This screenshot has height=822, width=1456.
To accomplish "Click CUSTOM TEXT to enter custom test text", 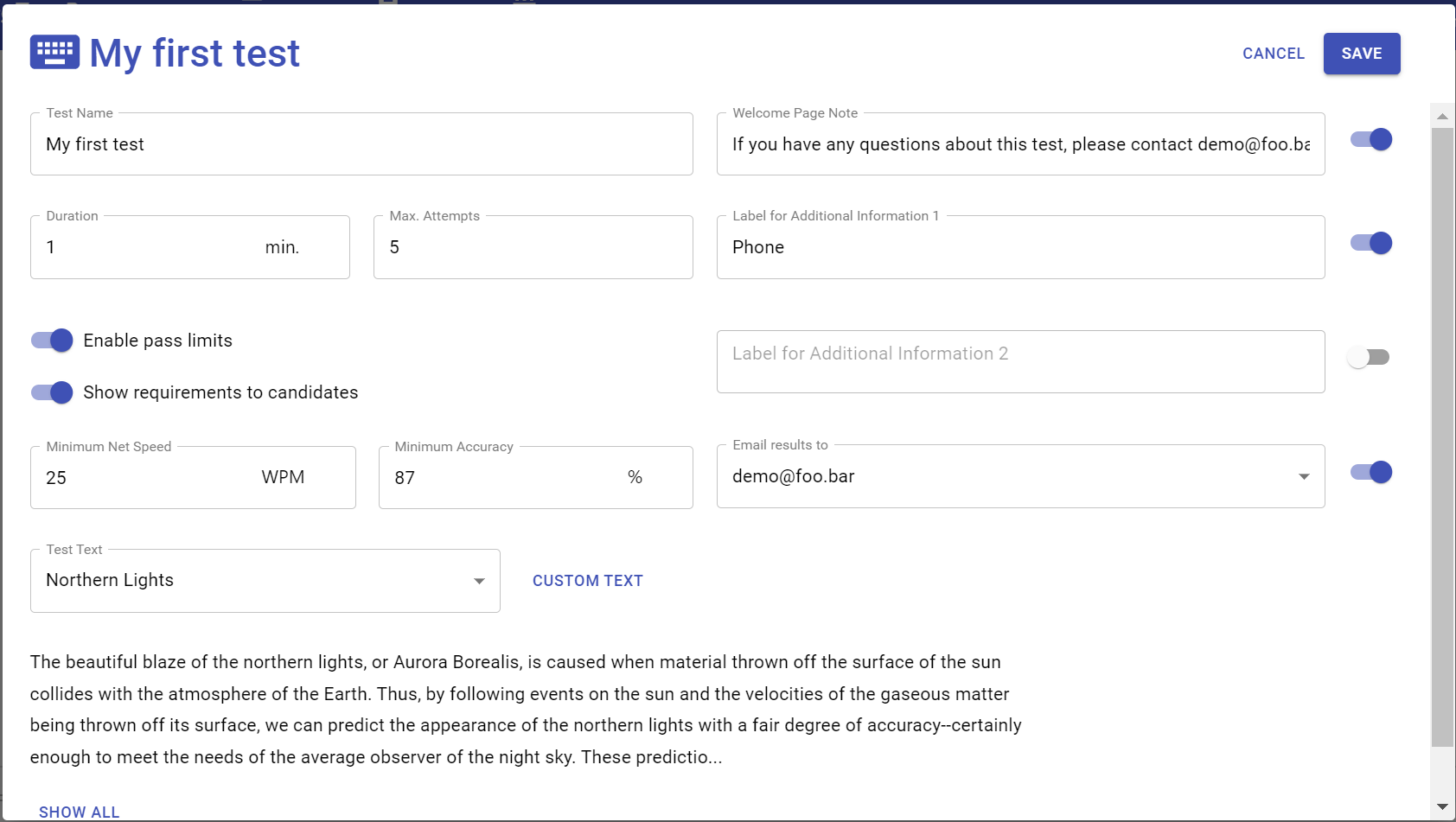I will pyautogui.click(x=587, y=580).
